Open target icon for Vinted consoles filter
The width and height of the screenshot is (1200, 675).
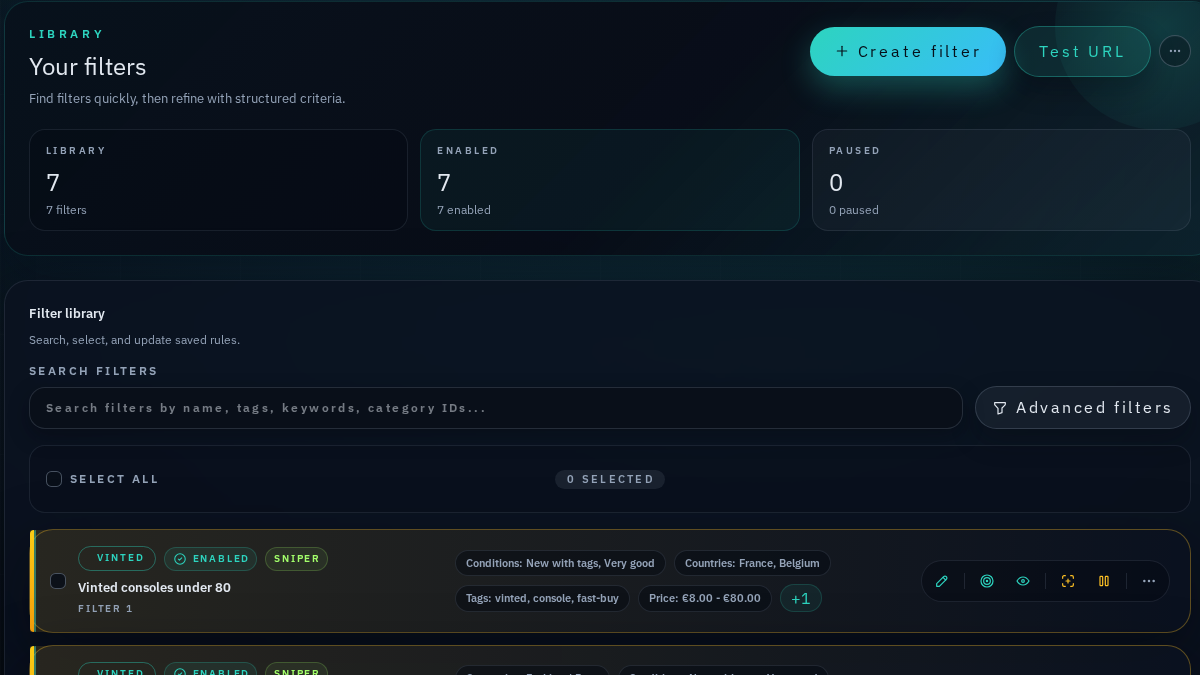(x=987, y=581)
